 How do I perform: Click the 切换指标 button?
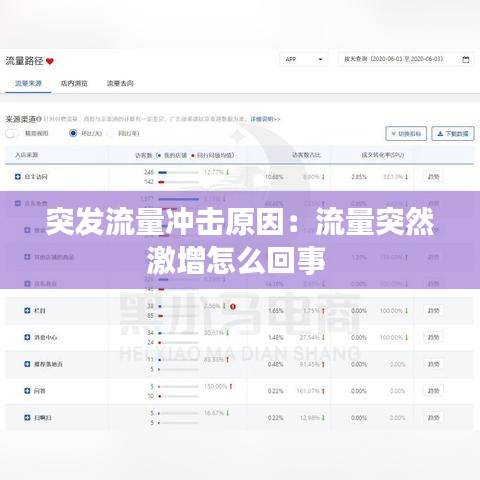click(406, 133)
